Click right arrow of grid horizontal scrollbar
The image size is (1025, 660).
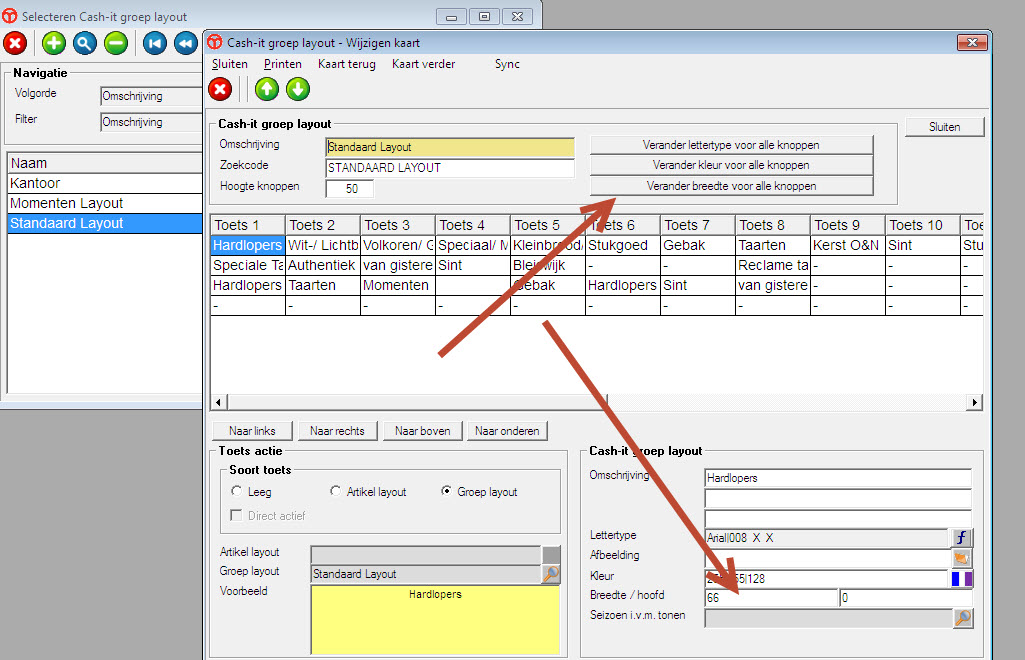(975, 402)
